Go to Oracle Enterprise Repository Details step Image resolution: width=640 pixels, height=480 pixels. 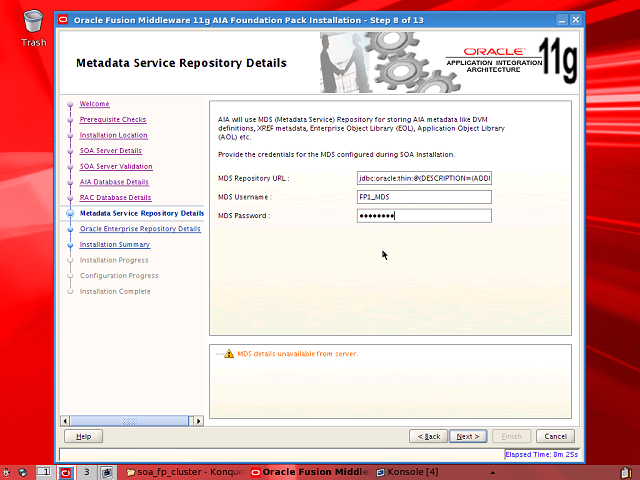point(140,229)
